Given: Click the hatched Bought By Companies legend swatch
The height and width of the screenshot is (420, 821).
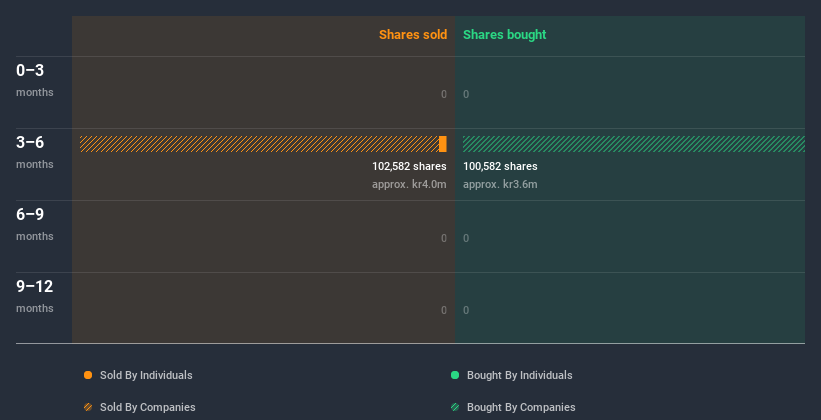Looking at the screenshot, I should pyautogui.click(x=455, y=407).
